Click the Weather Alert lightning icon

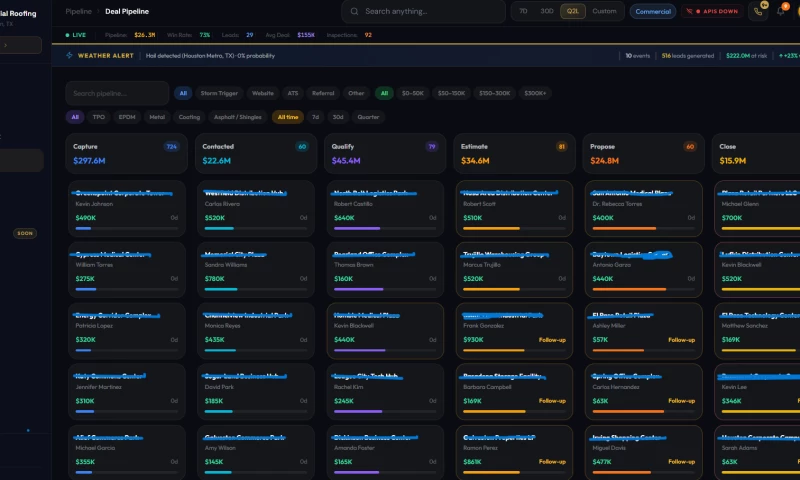(x=69, y=55)
